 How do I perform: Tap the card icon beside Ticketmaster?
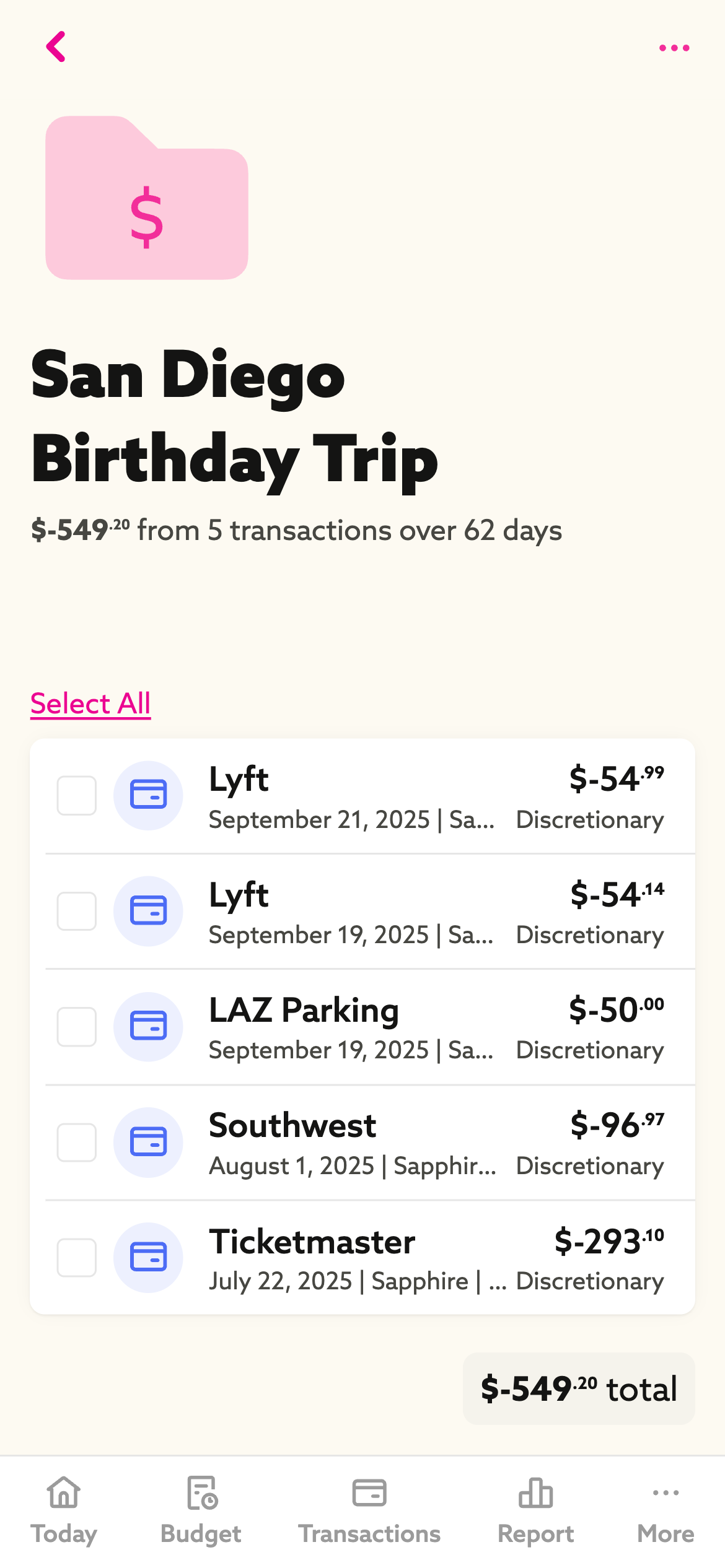click(x=148, y=1258)
